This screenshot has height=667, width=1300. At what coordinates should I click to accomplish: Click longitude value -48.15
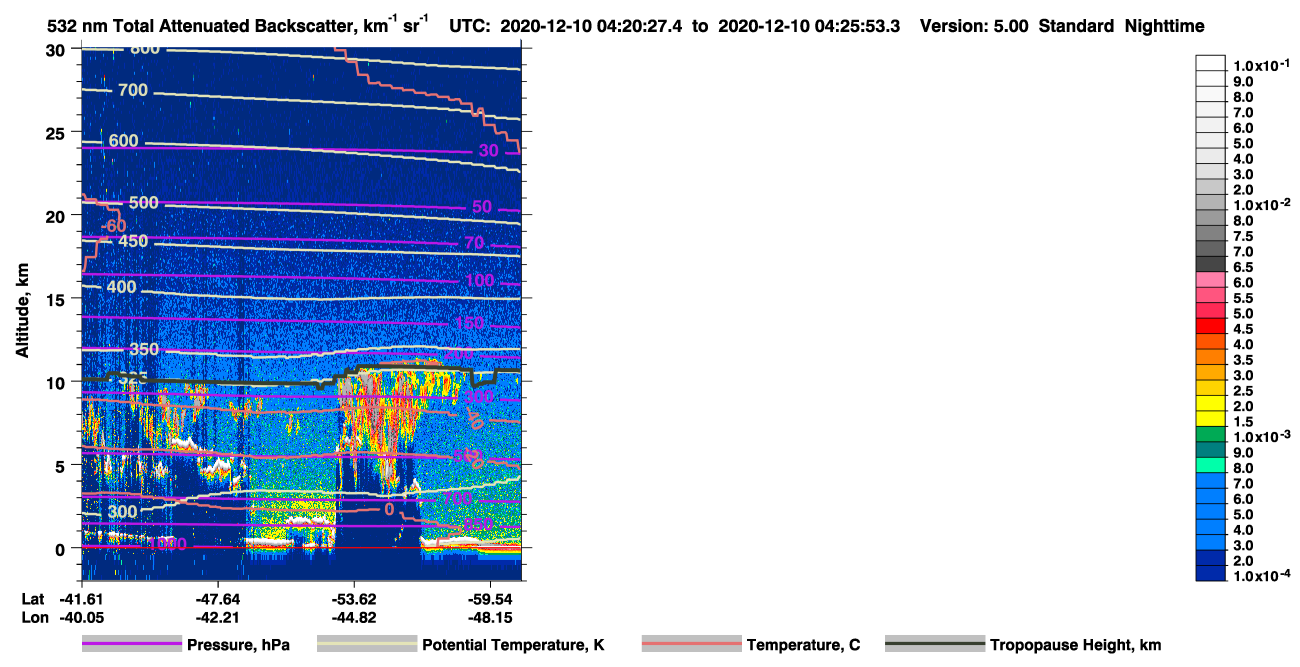[x=489, y=617]
